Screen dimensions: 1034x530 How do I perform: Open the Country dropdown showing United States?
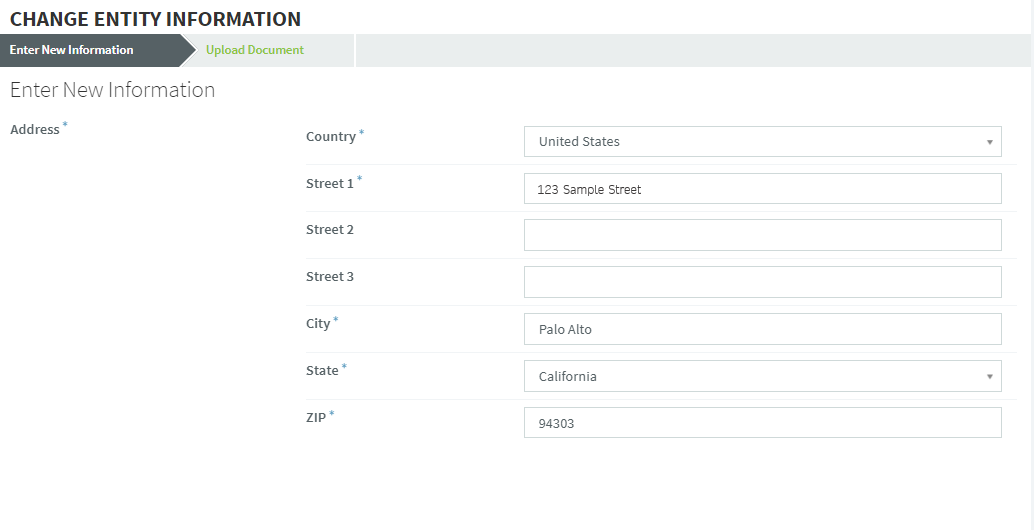pyautogui.click(x=762, y=142)
